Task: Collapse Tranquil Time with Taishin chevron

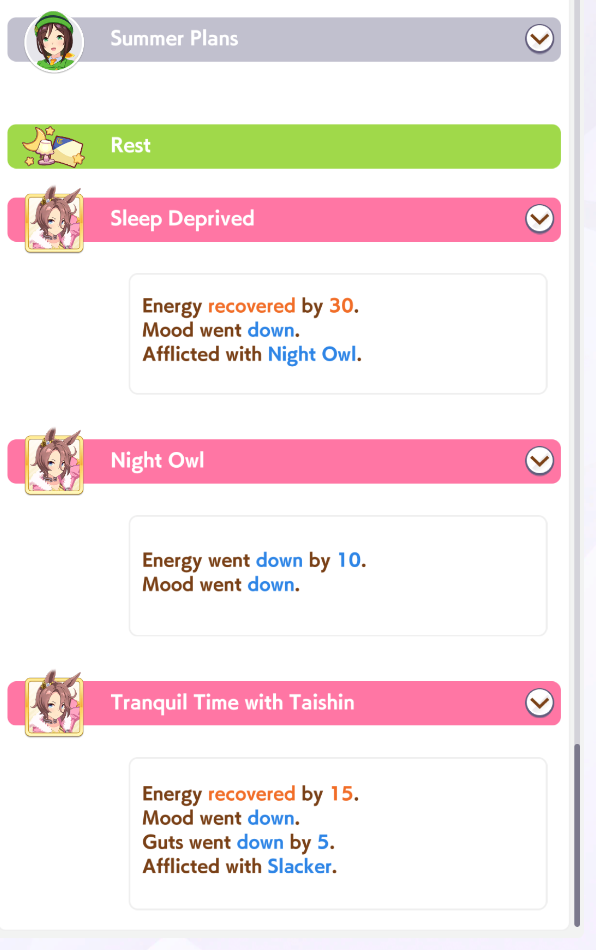Action: click(x=539, y=703)
